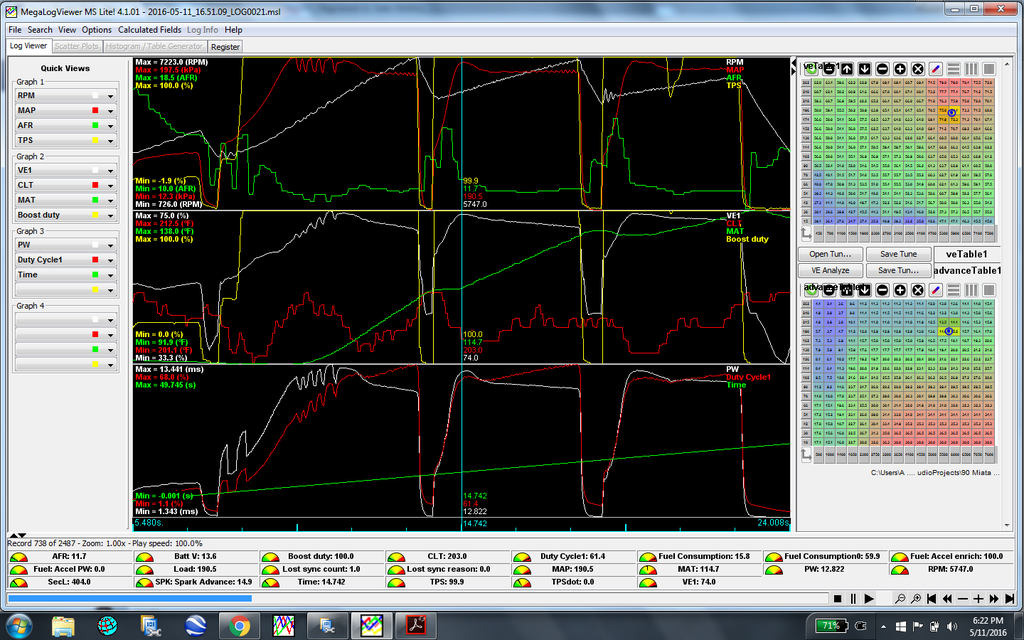Fast forward with the double right arrow
The image size is (1024, 640).
994,598
